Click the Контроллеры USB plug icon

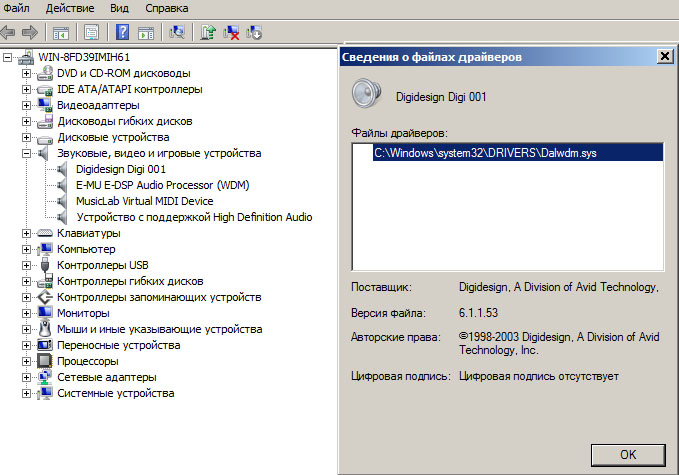(x=45, y=265)
